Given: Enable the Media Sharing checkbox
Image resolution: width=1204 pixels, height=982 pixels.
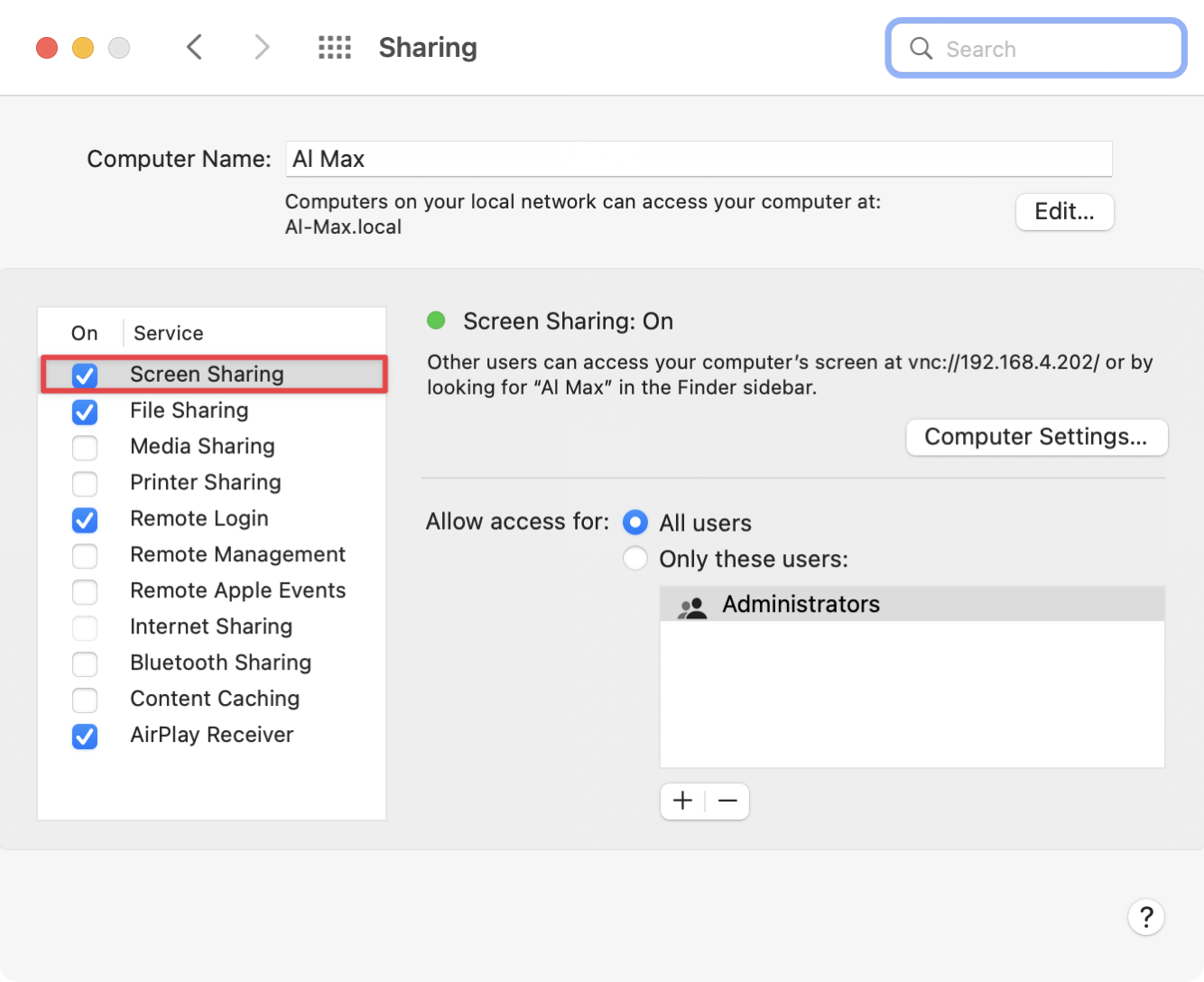Looking at the screenshot, I should [x=85, y=448].
